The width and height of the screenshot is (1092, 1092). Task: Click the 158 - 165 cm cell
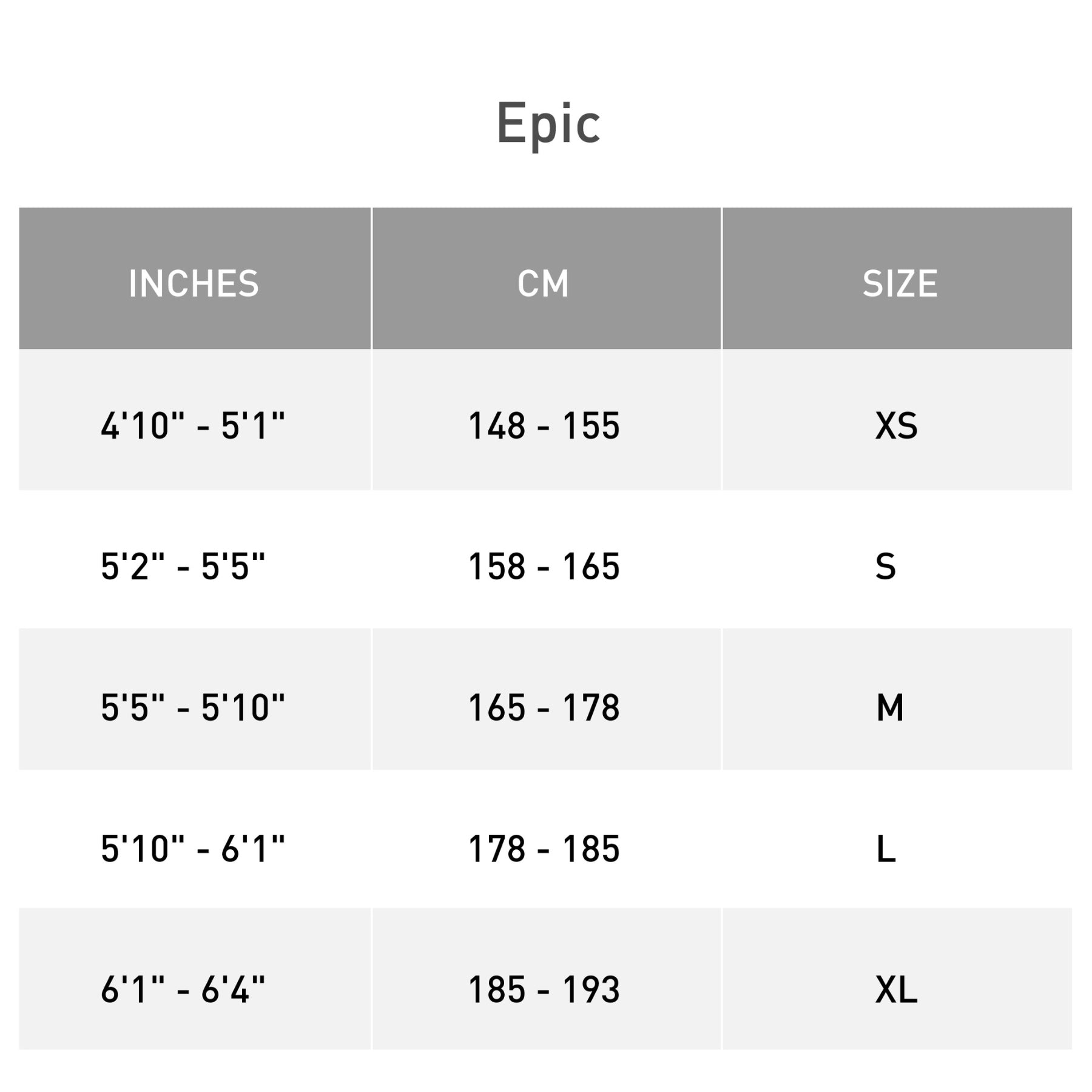[544, 567]
